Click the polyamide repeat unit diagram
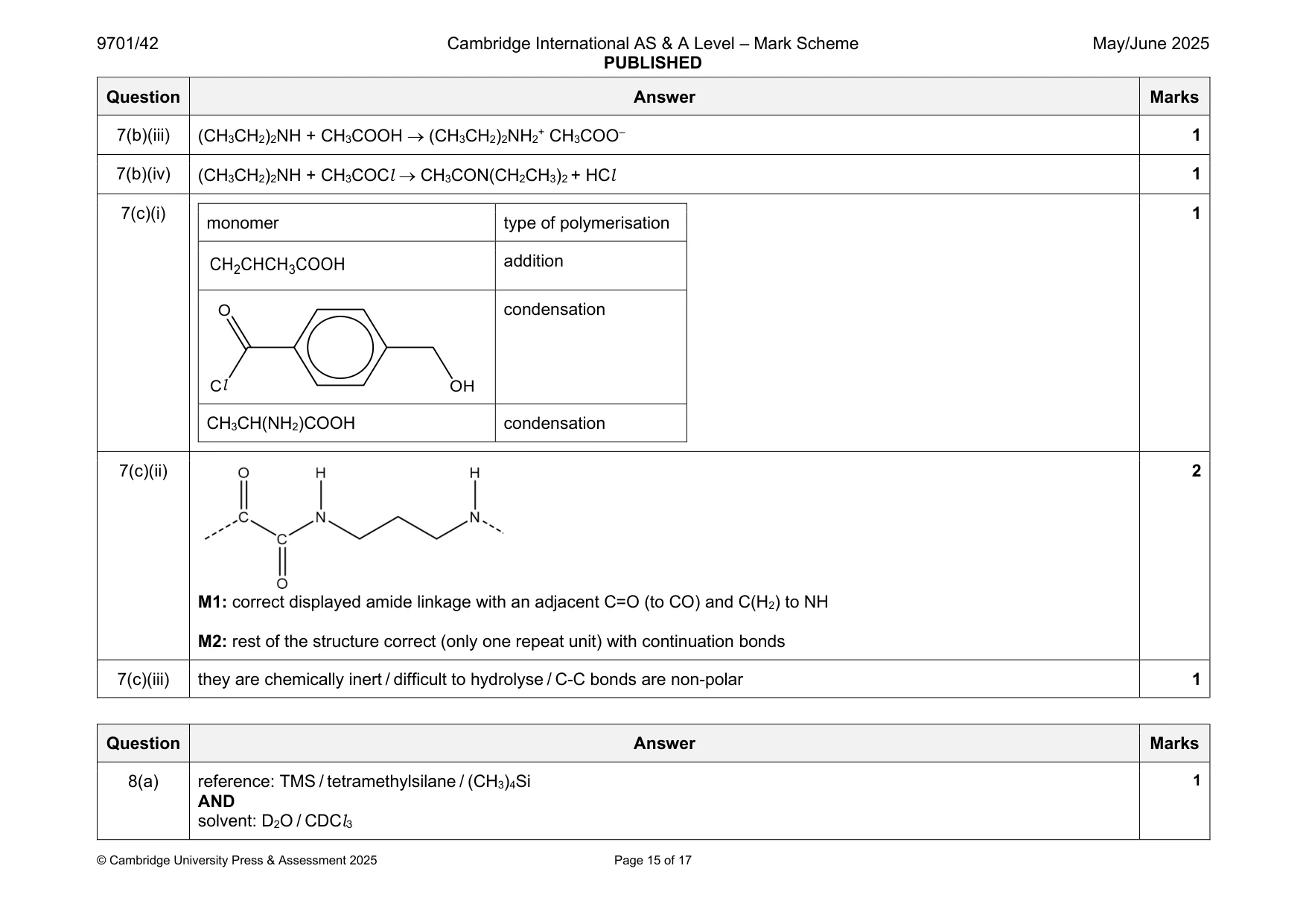 click(354, 527)
